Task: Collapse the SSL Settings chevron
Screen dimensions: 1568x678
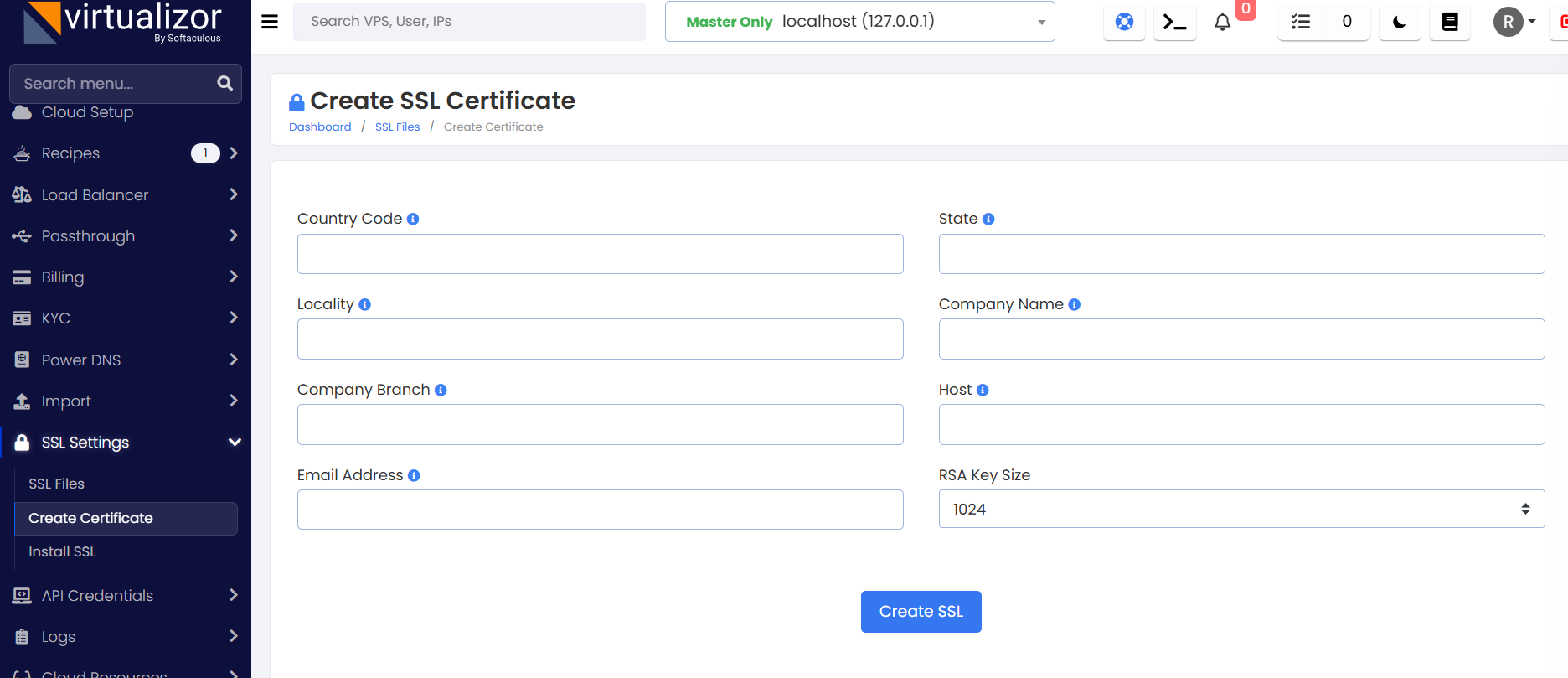Action: pos(235,442)
